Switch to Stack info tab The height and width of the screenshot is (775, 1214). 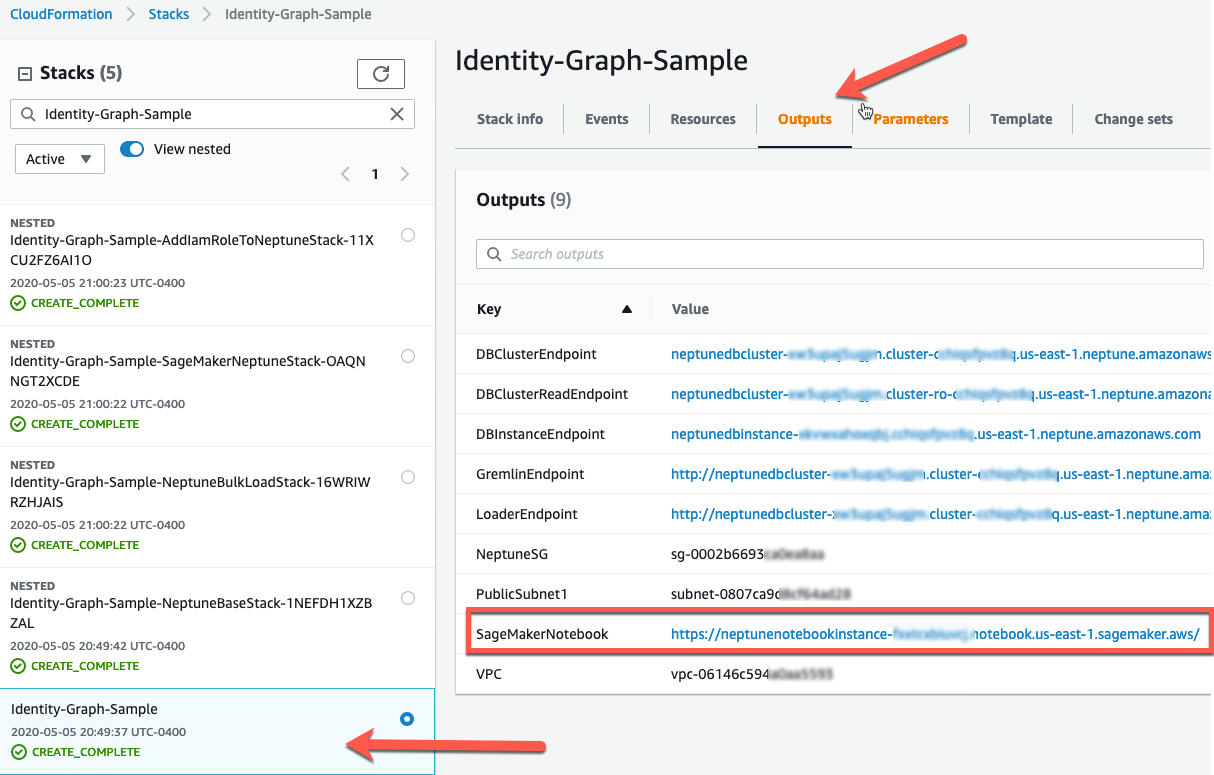pos(510,119)
